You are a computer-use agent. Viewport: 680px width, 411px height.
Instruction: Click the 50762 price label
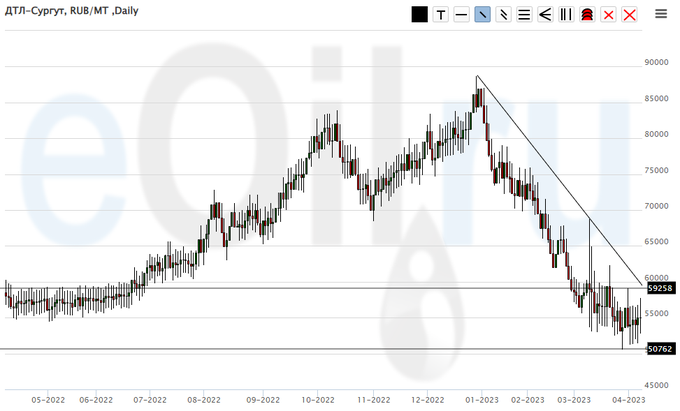coord(658,349)
